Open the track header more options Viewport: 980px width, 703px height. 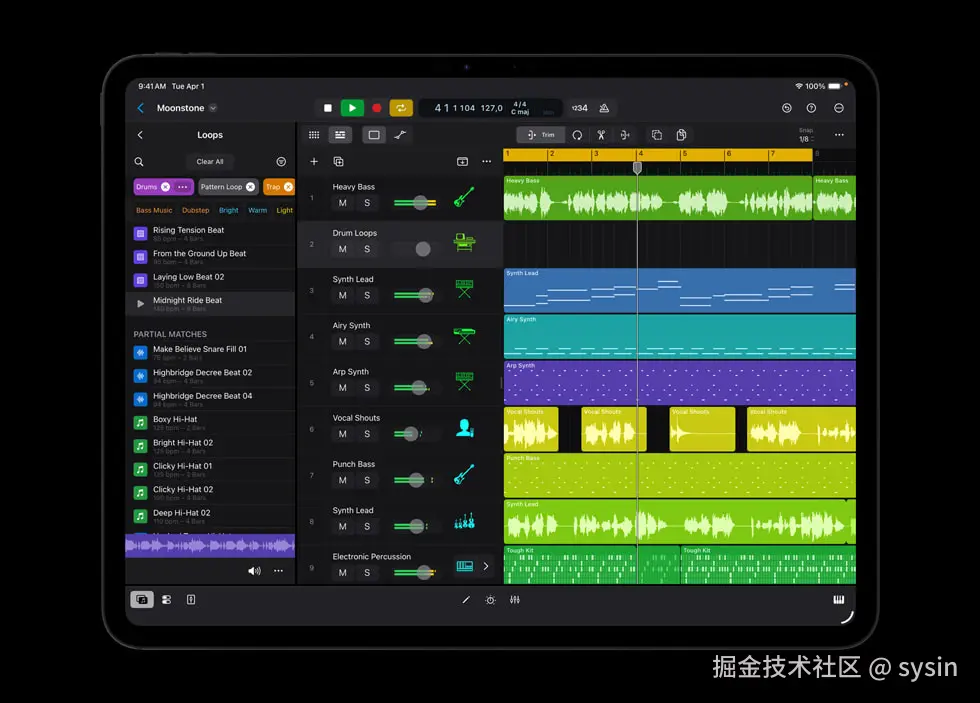[x=486, y=162]
